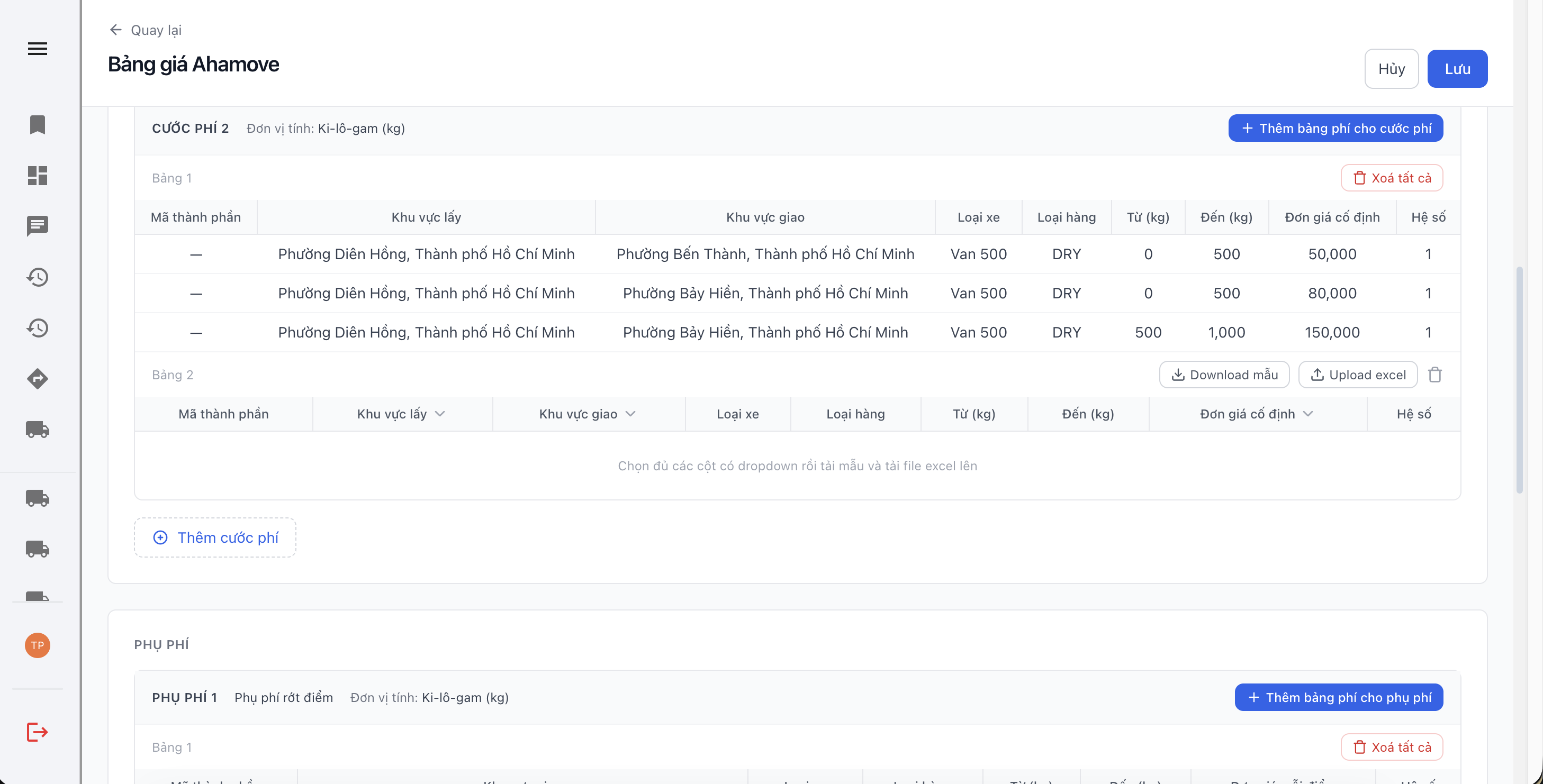Click the bookmark icon in sidebar
This screenshot has width=1543, height=784.
(x=37, y=124)
